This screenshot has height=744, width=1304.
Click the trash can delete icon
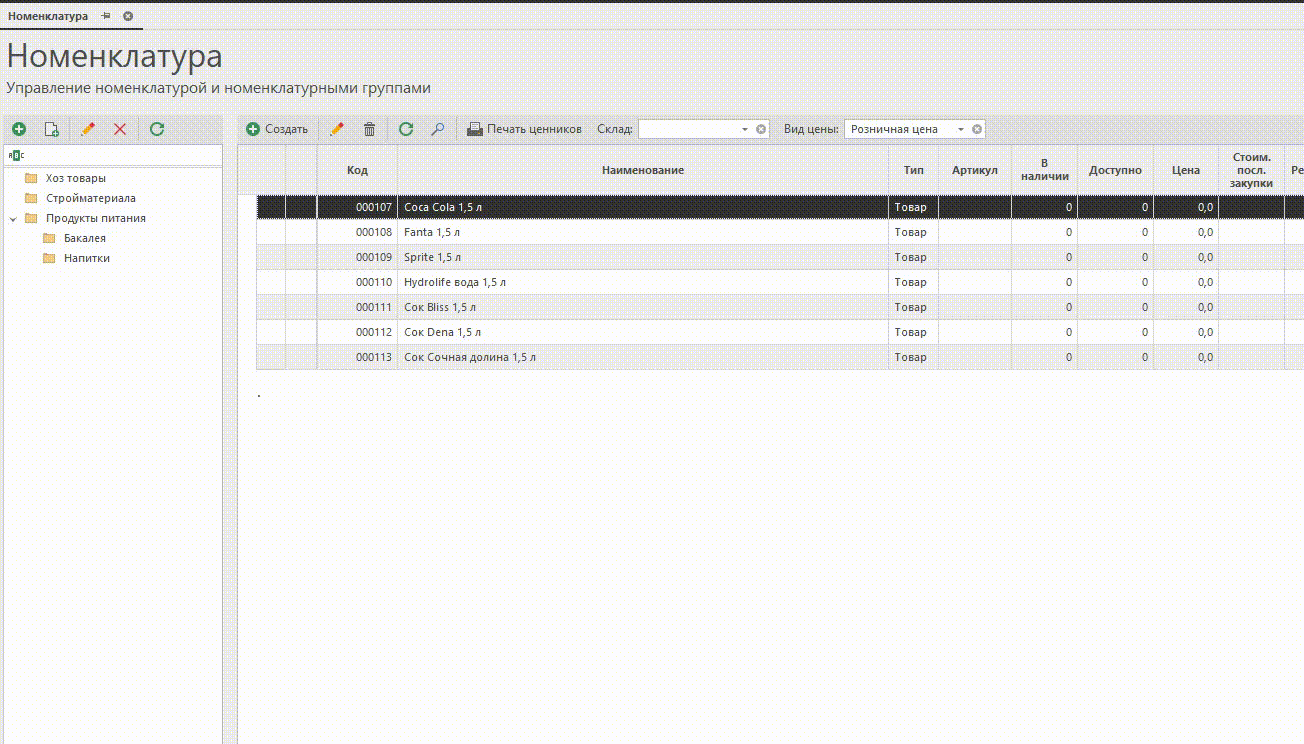coord(369,129)
